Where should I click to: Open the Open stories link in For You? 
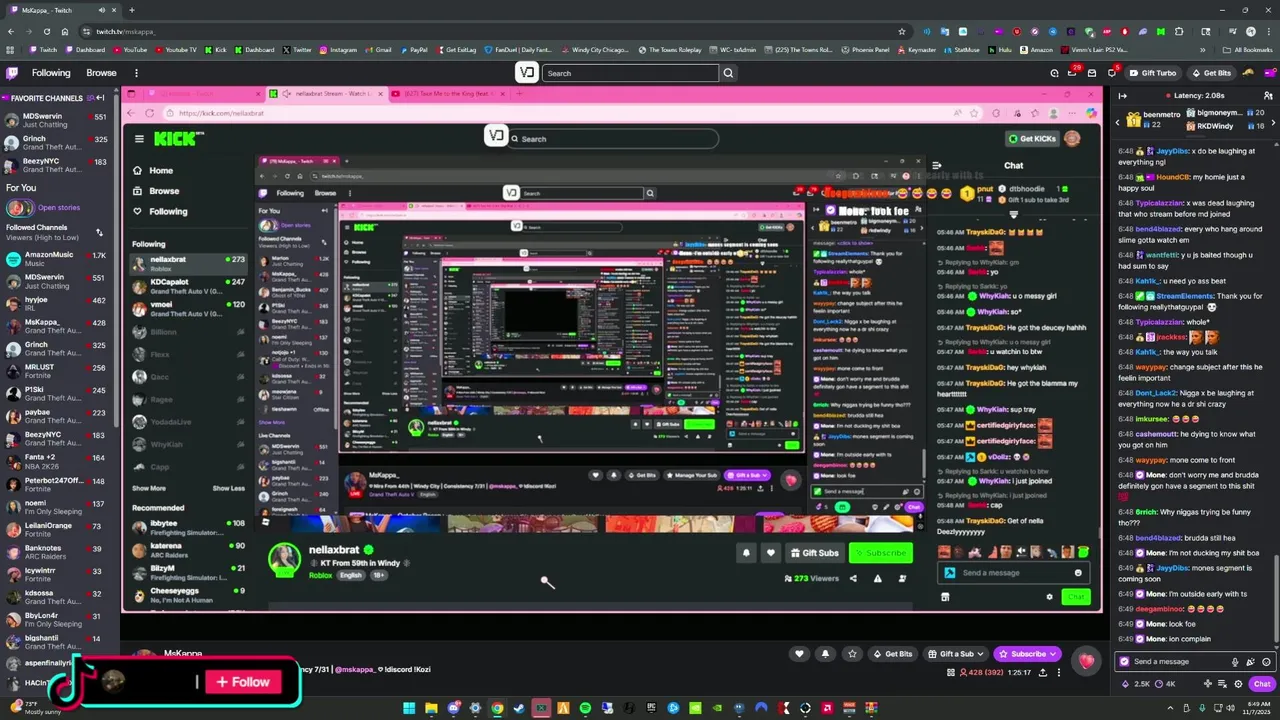coord(58,208)
